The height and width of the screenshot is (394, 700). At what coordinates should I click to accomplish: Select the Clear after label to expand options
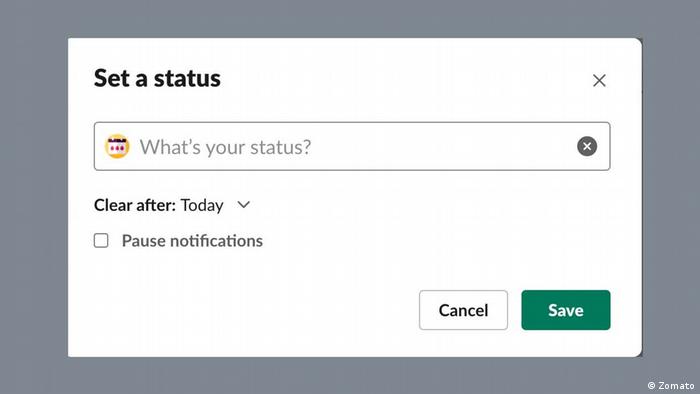[135, 205]
